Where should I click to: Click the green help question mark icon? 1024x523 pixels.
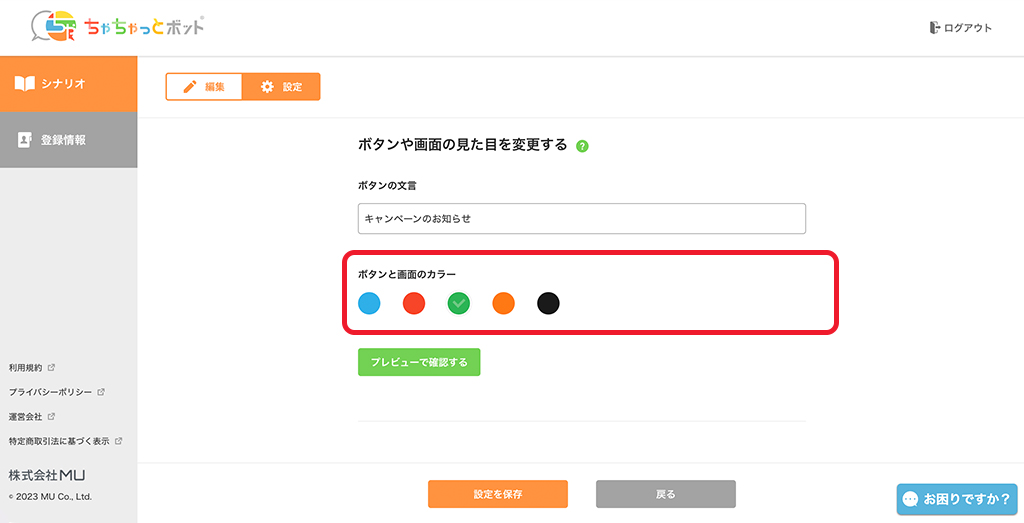pyautogui.click(x=583, y=146)
